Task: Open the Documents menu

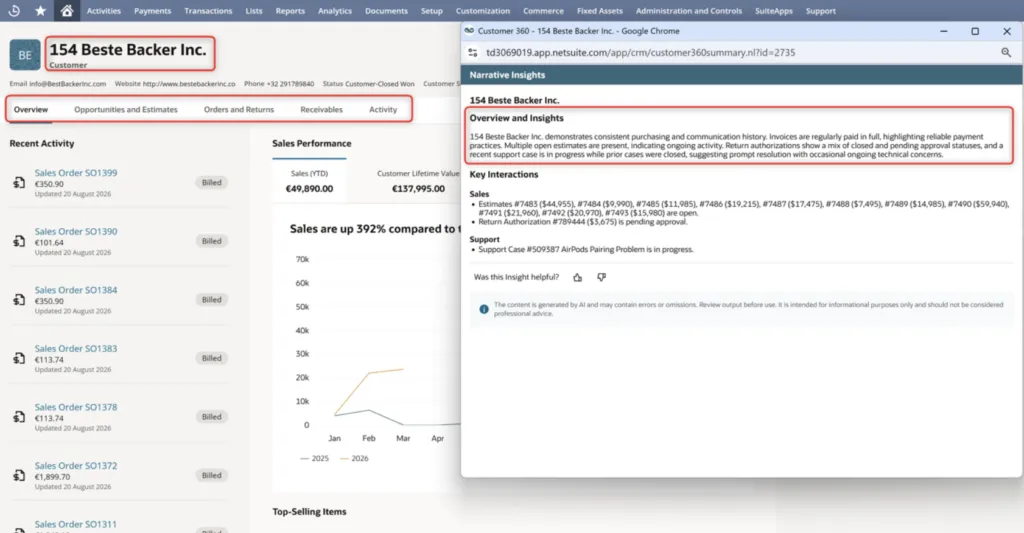Action: 386,11
